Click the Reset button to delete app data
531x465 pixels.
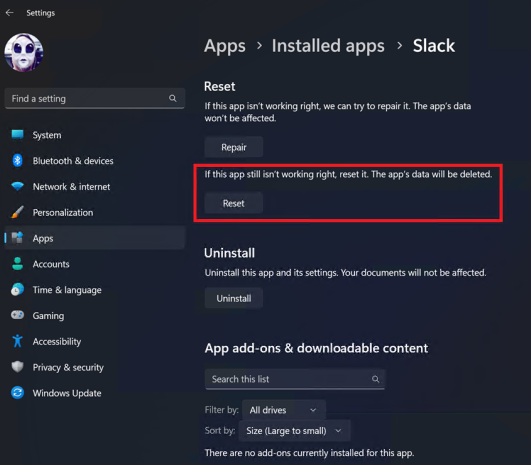pyautogui.click(x=234, y=203)
